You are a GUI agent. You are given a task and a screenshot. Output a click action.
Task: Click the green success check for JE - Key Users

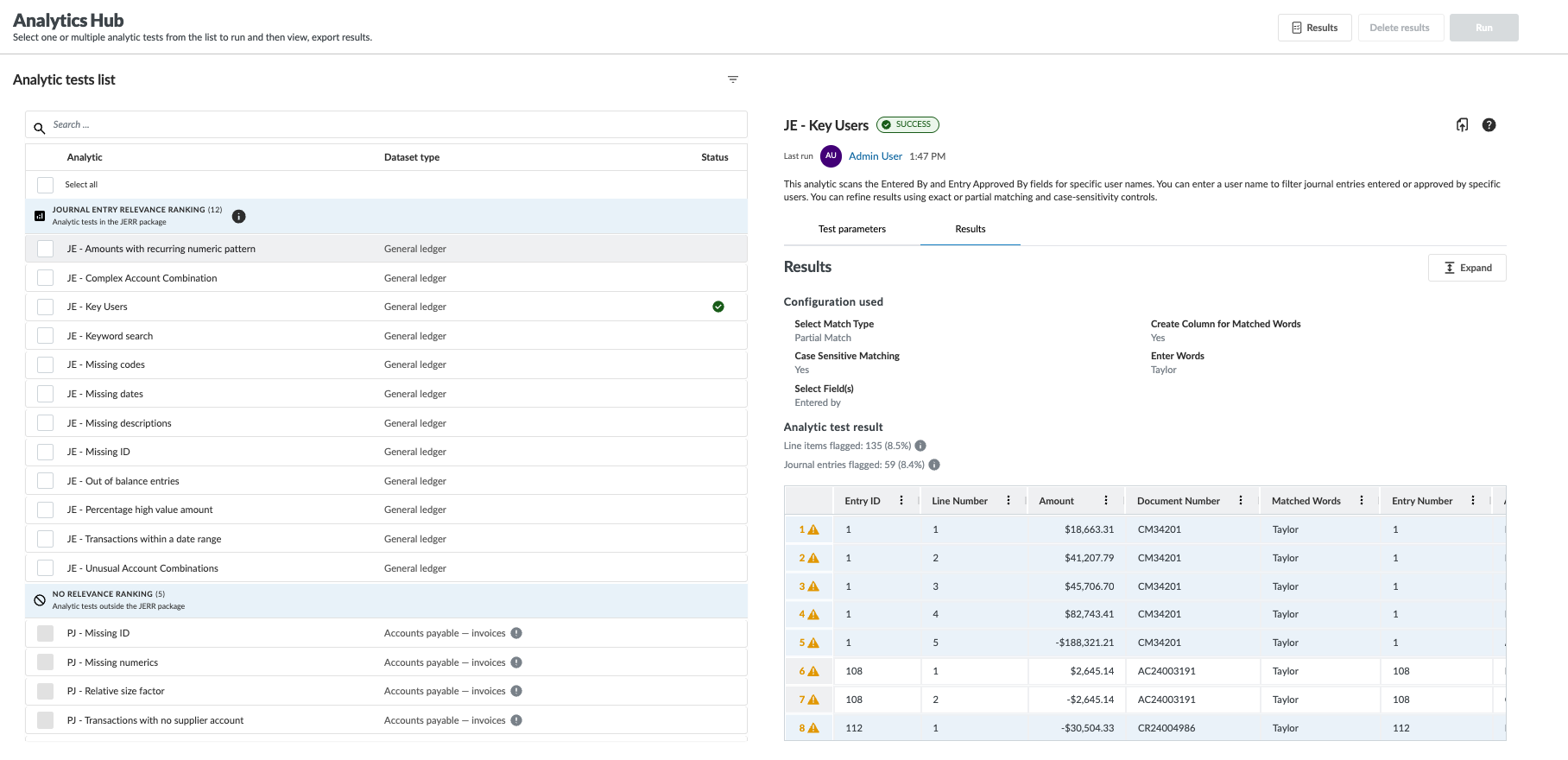(718, 307)
